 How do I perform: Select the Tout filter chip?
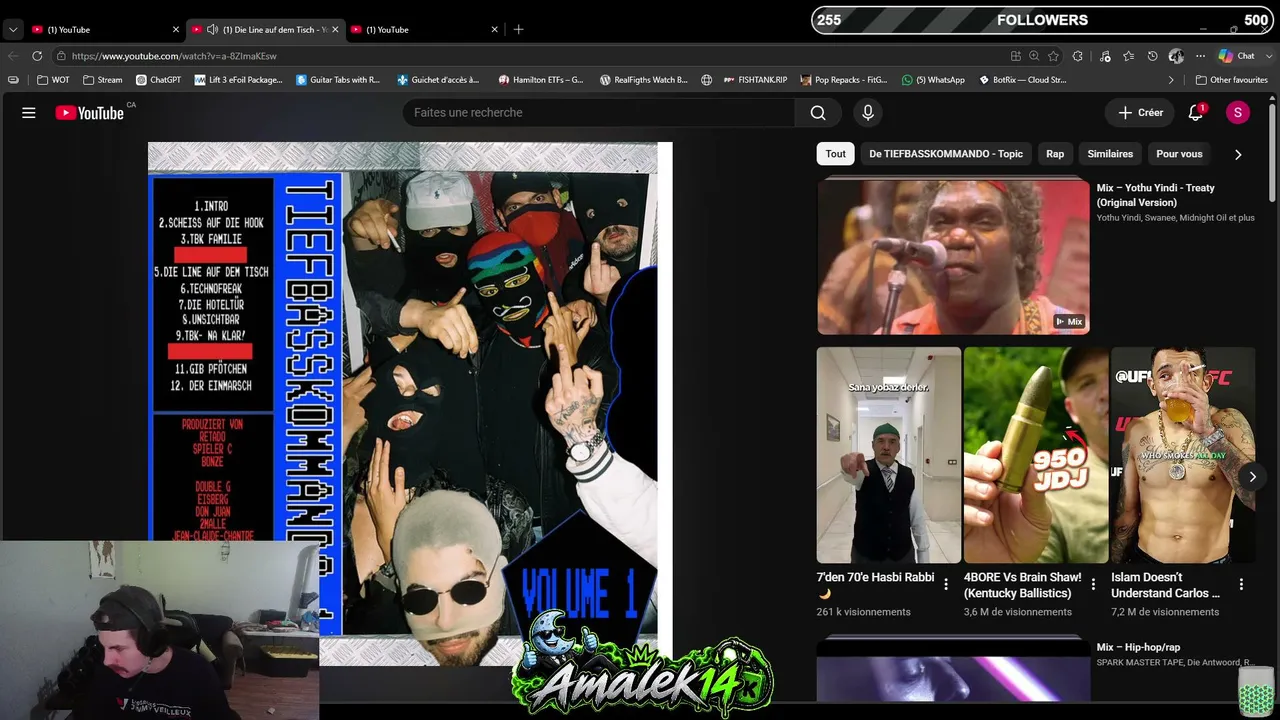point(835,154)
